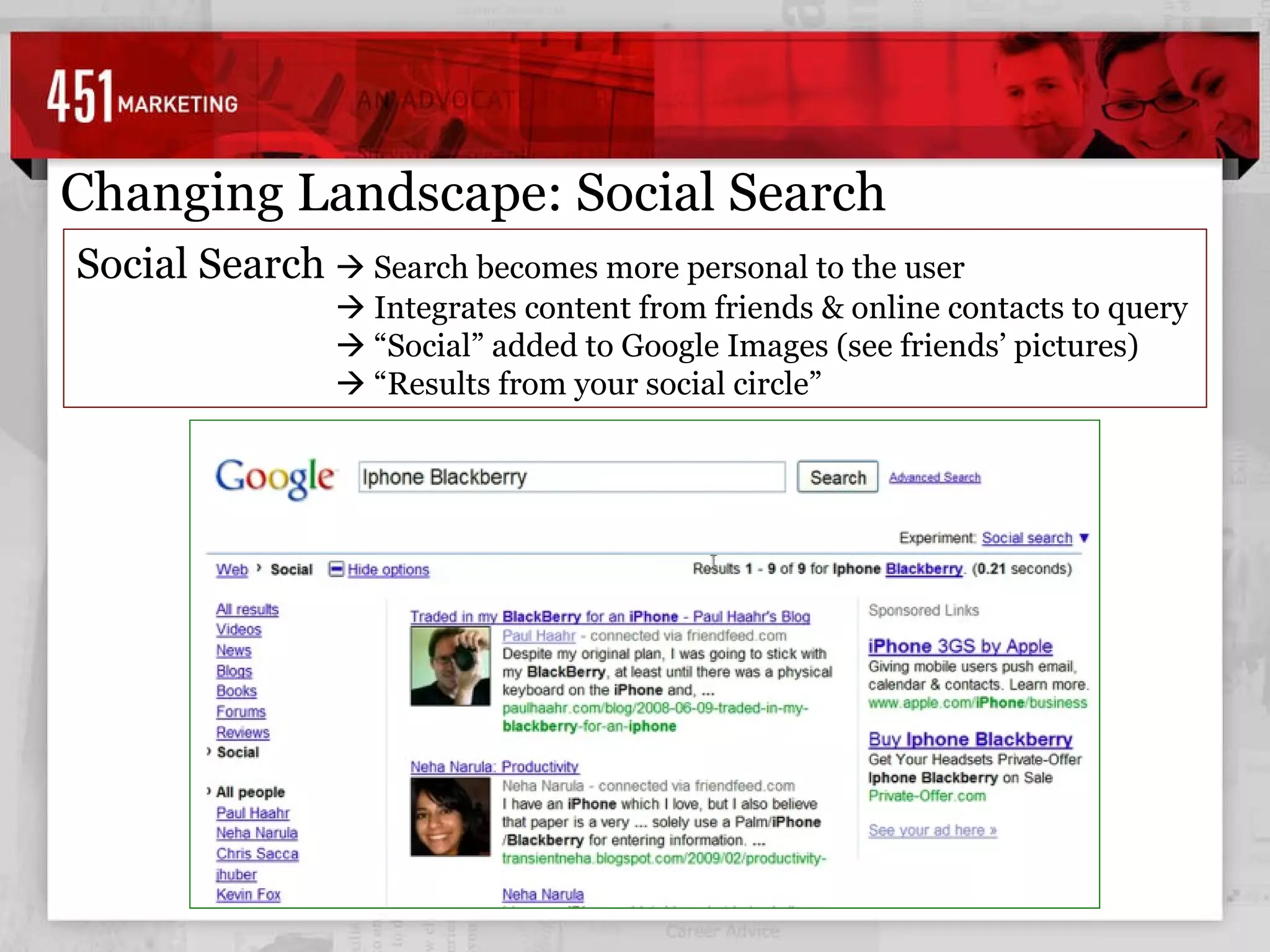Expand the Social search dropdown arrow
The image size is (1270, 952).
click(1083, 537)
